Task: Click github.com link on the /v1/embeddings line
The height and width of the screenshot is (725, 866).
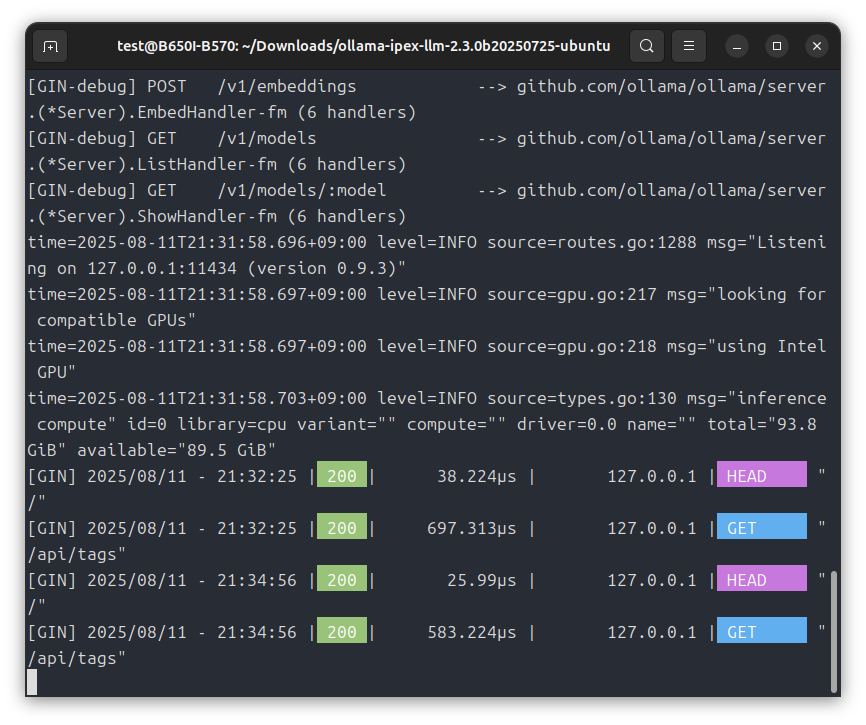Action: [671, 87]
